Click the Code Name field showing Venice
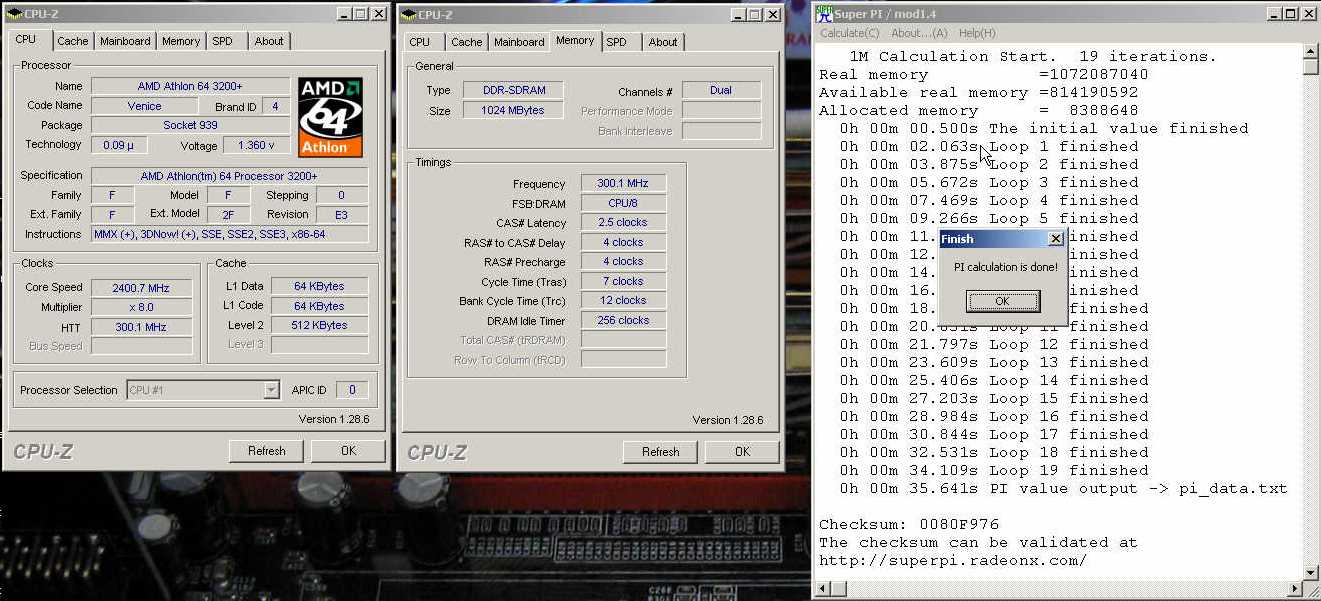Screen dimensions: 1321x601 pos(145,106)
